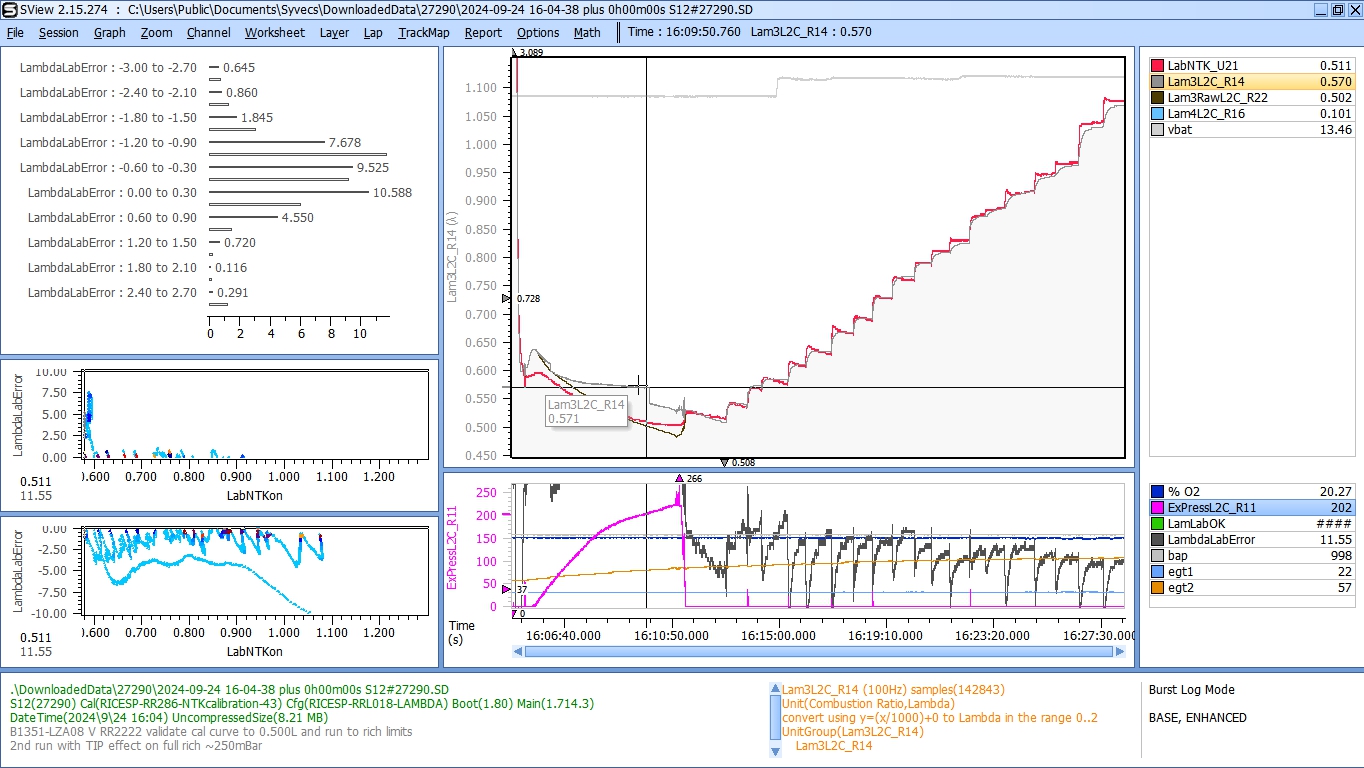Click the restore window icon in title bar
1364x768 pixels.
[x=1337, y=9]
